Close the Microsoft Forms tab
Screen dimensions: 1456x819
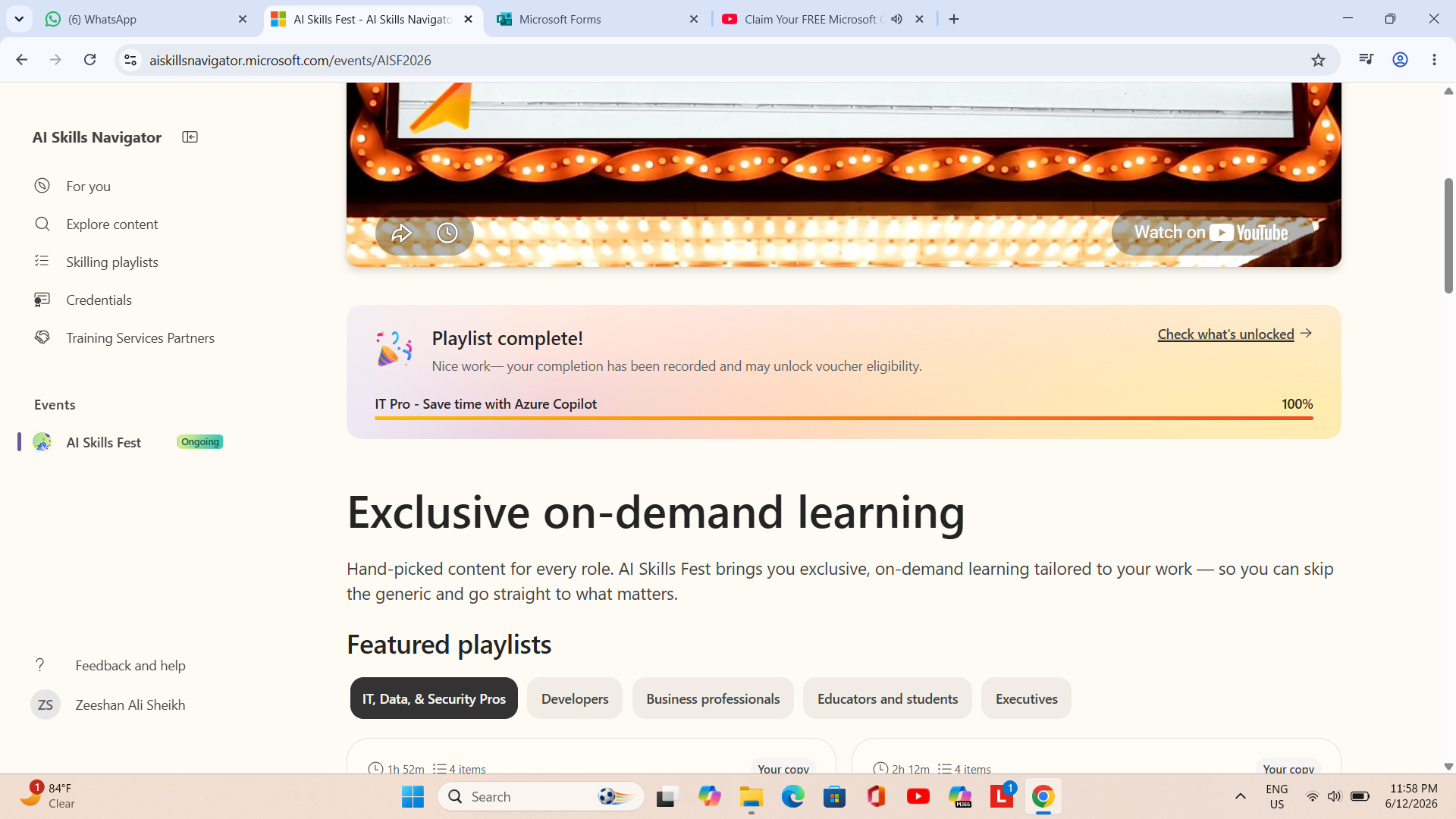(x=694, y=19)
